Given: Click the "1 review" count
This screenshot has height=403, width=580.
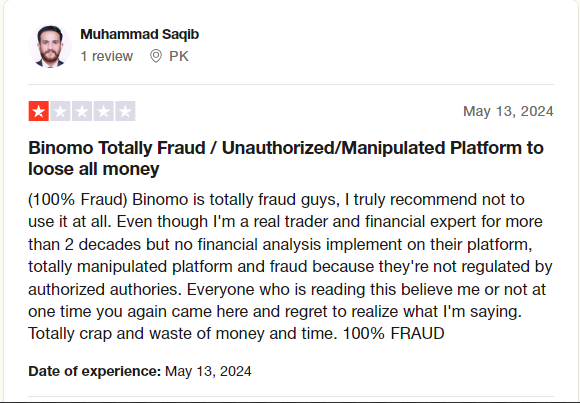Looking at the screenshot, I should [x=107, y=56].
